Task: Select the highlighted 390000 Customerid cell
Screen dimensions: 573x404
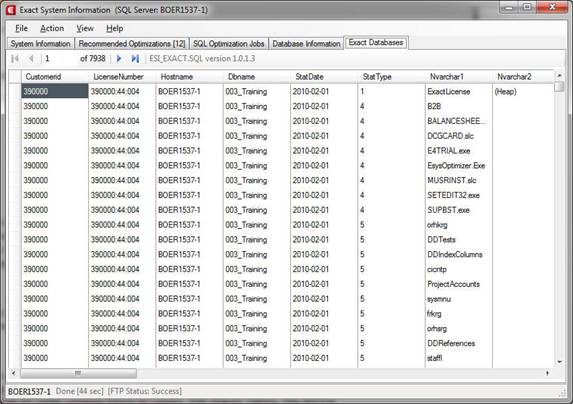Action: coord(55,91)
